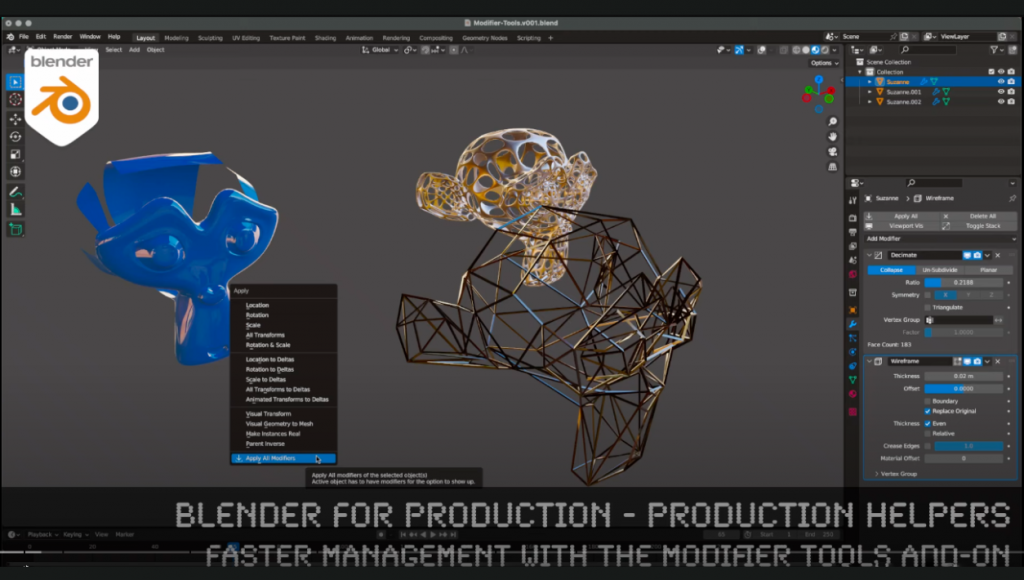This screenshot has height=580, width=1024.
Task: Expand the Vertex Group section of the Wireframe modifier
Action: [883, 473]
